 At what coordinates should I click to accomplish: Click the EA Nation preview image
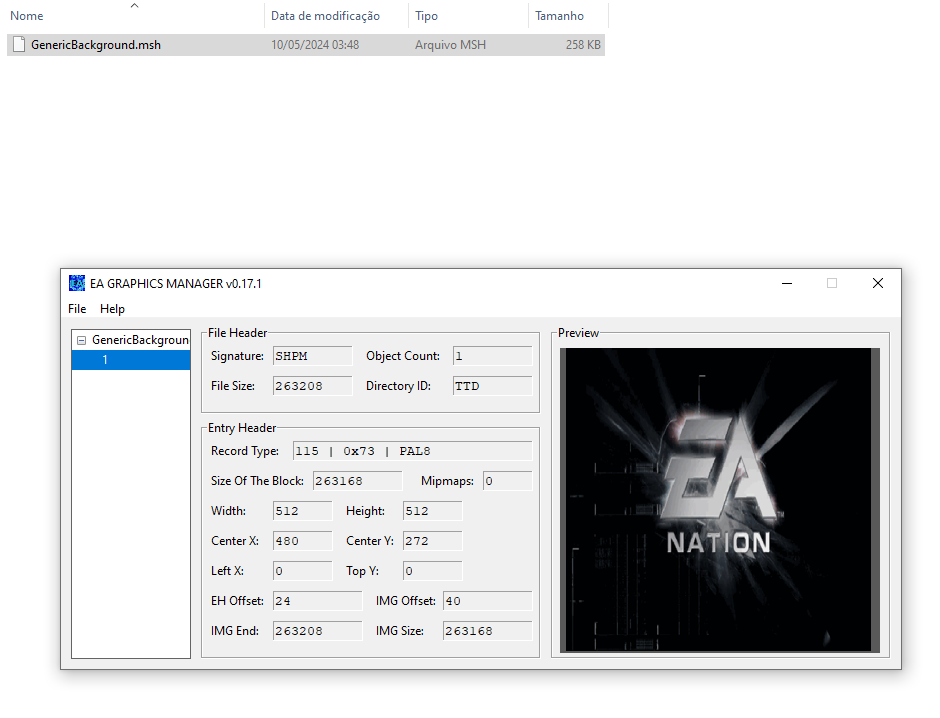tap(719, 500)
